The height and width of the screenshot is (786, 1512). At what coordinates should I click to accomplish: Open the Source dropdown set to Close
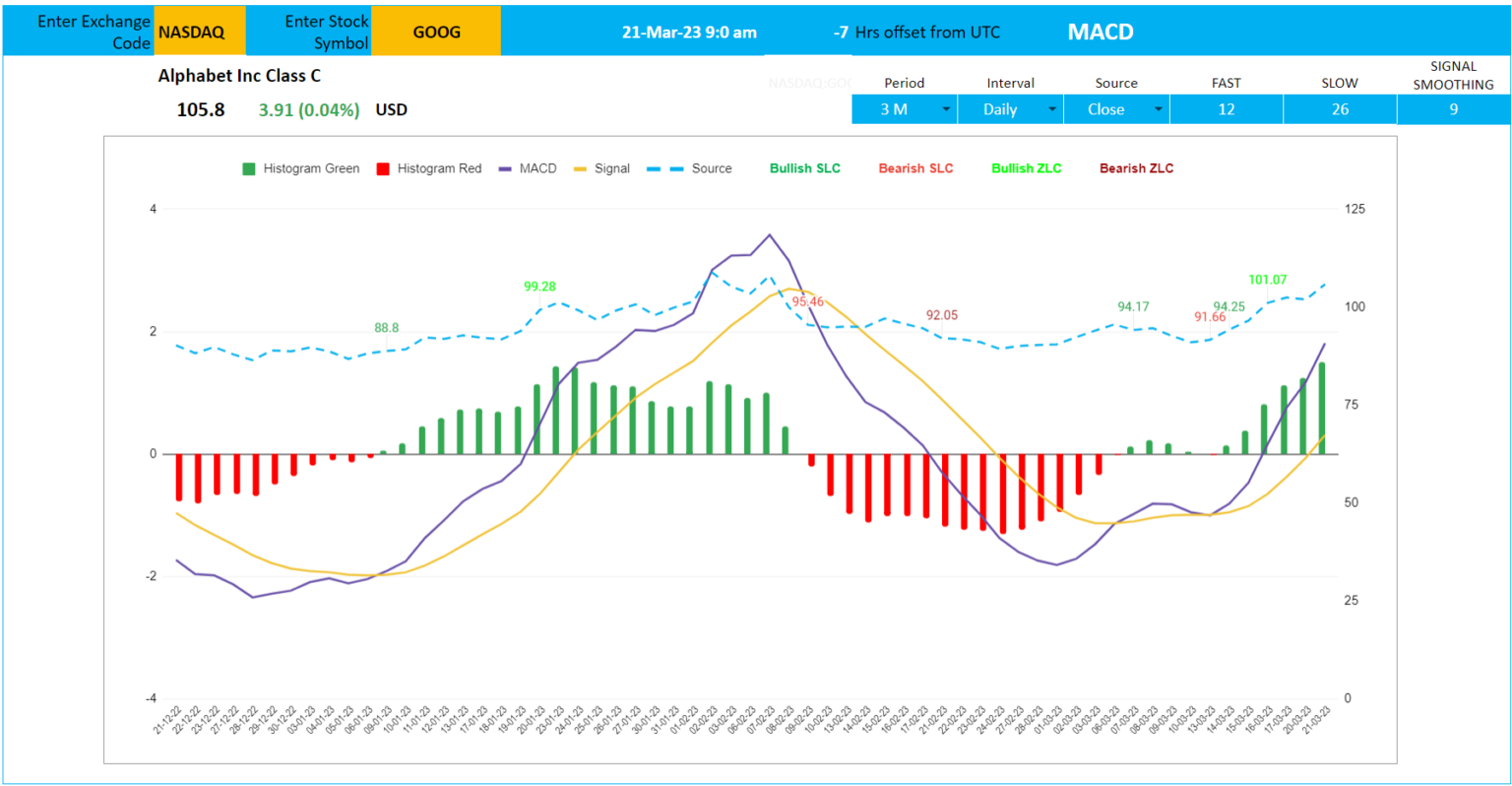[x=1115, y=108]
